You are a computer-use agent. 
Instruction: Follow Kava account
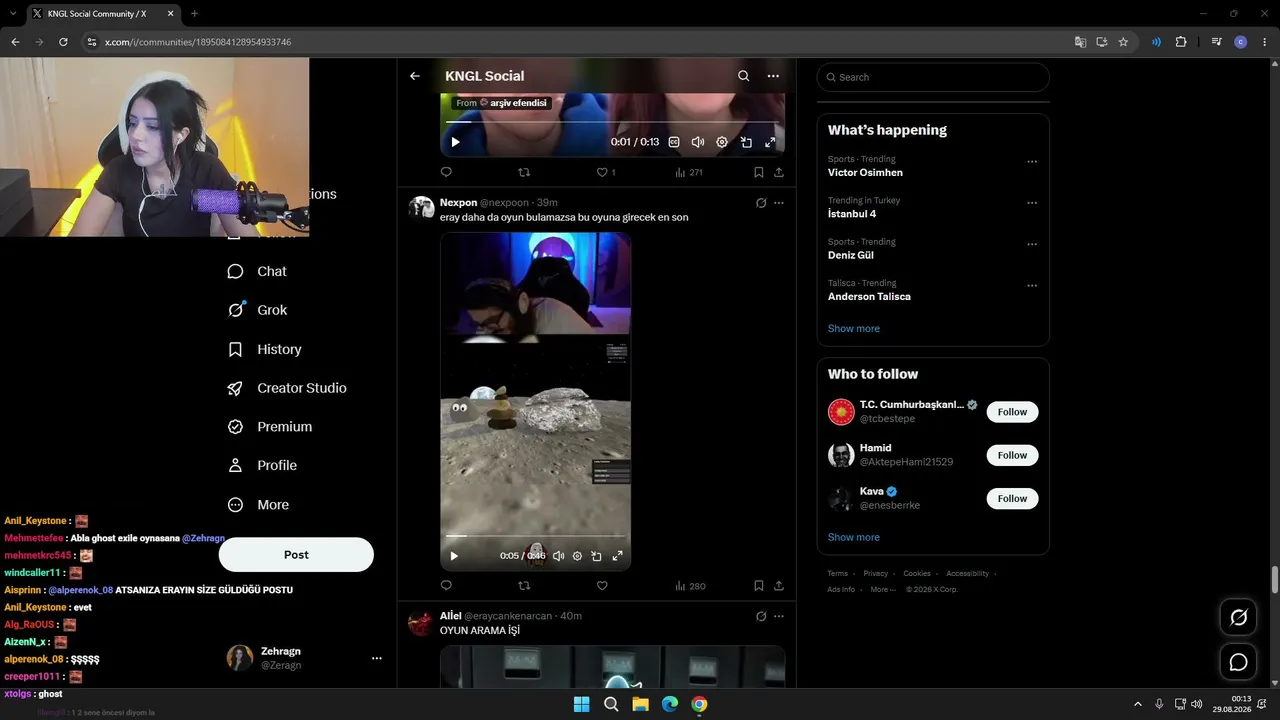click(1012, 498)
